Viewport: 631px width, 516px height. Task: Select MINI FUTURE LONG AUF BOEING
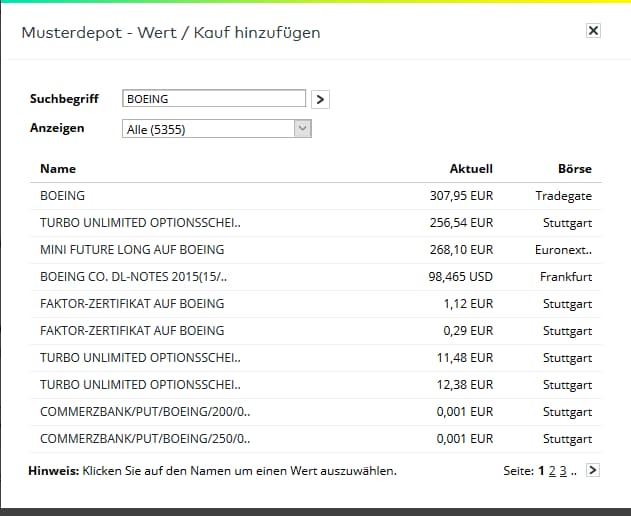pos(132,250)
